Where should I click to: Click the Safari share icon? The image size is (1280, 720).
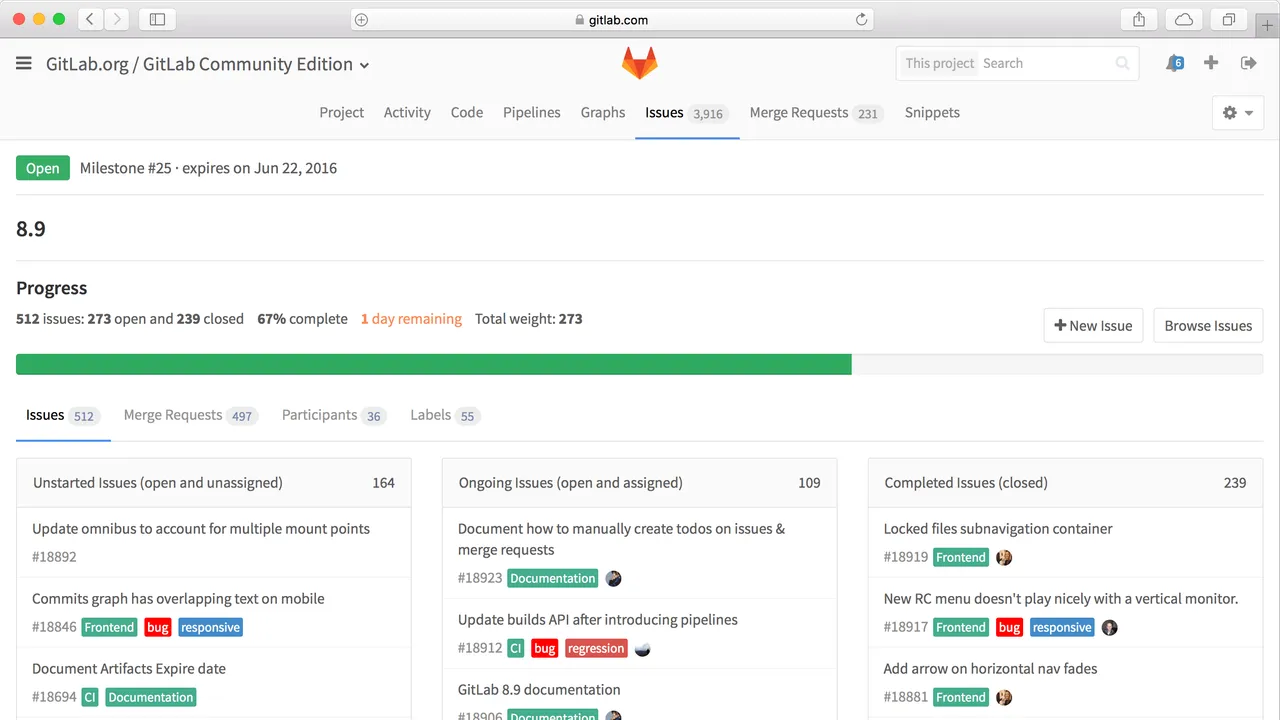pyautogui.click(x=1139, y=19)
